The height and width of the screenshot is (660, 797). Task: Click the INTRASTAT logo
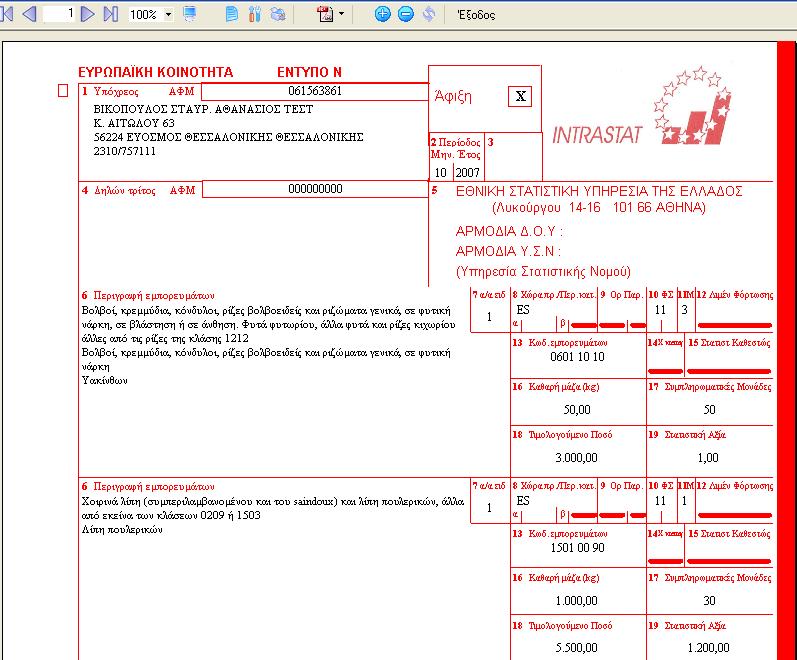pos(642,107)
